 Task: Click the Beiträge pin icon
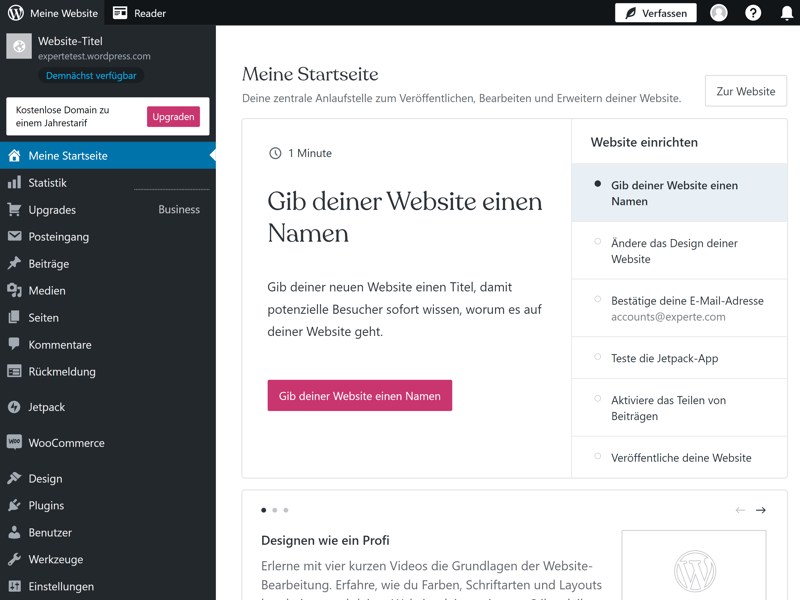(x=14, y=263)
